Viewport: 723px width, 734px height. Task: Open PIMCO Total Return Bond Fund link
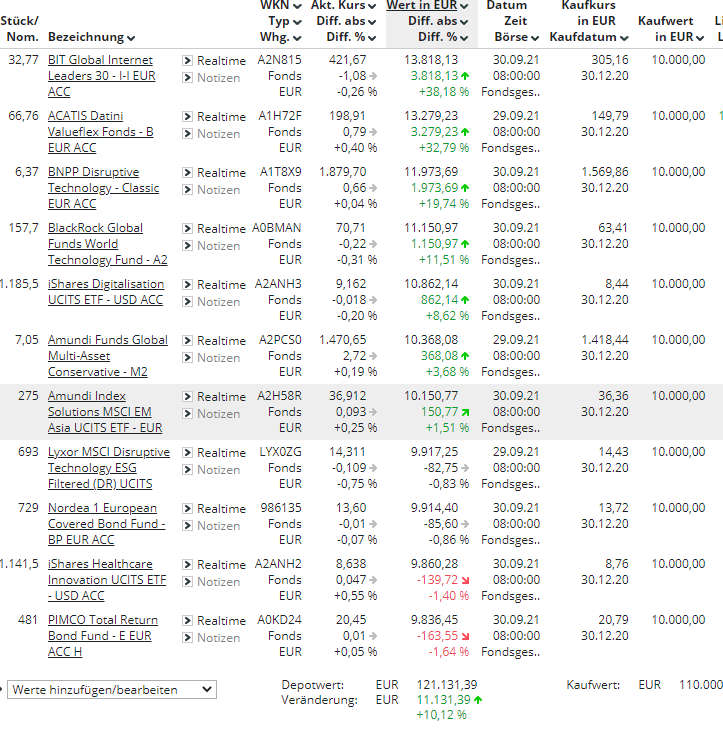pos(103,636)
